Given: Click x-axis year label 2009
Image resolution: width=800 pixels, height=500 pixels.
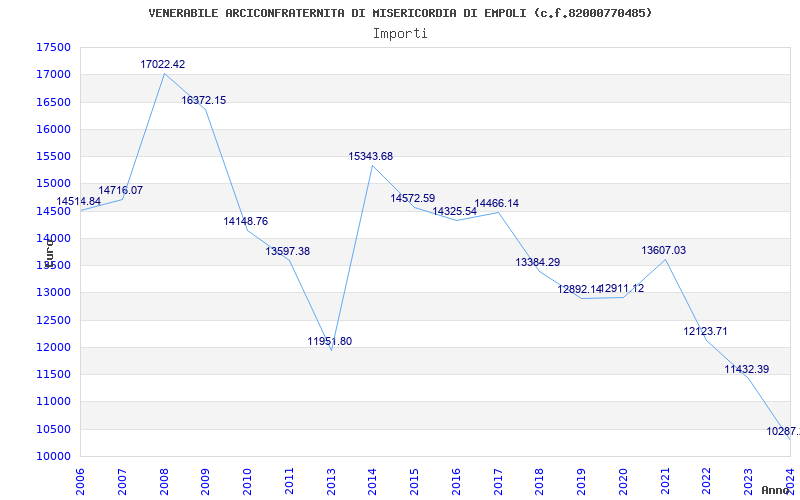Looking at the screenshot, I should click(206, 481).
